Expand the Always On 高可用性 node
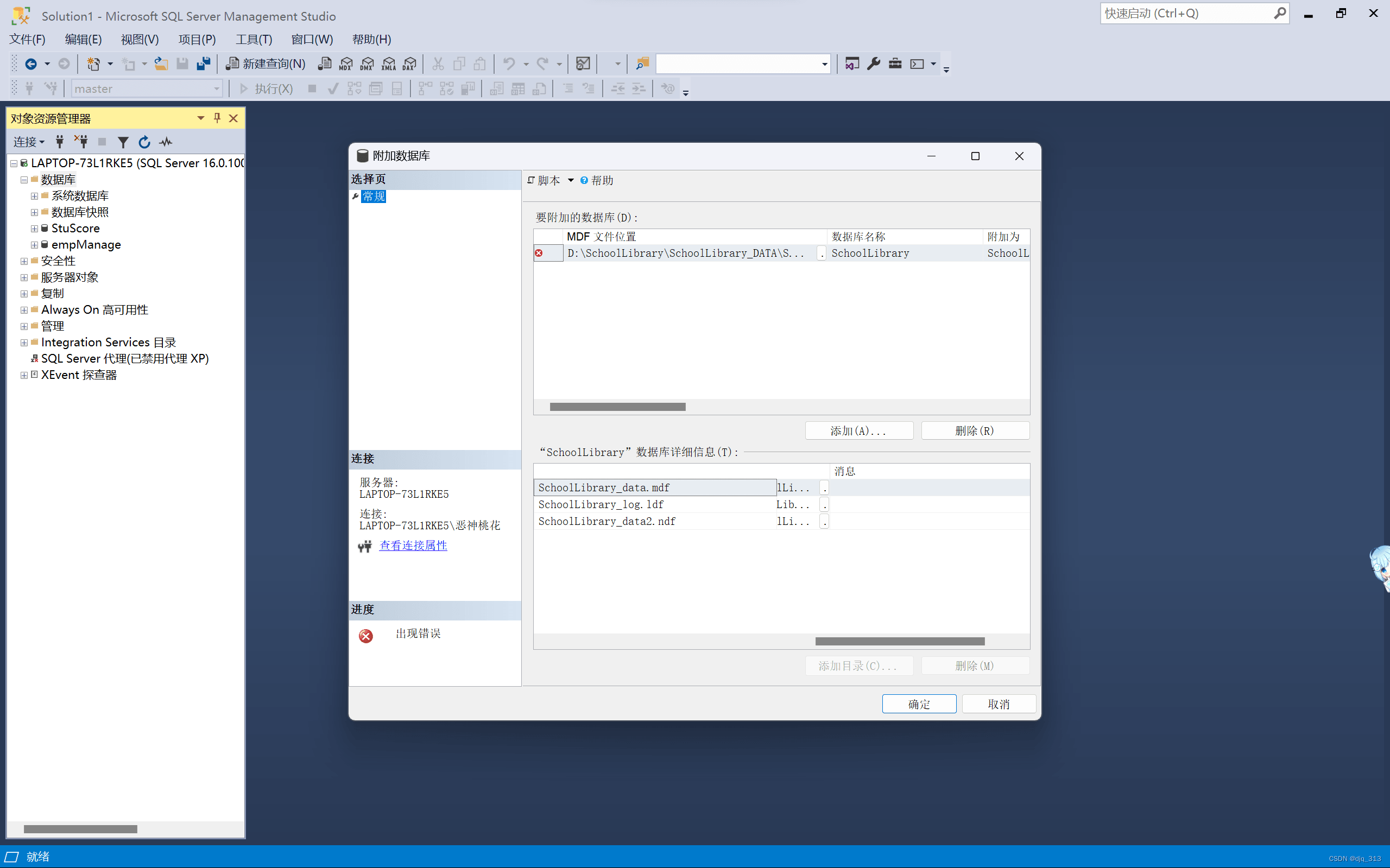 24,310
